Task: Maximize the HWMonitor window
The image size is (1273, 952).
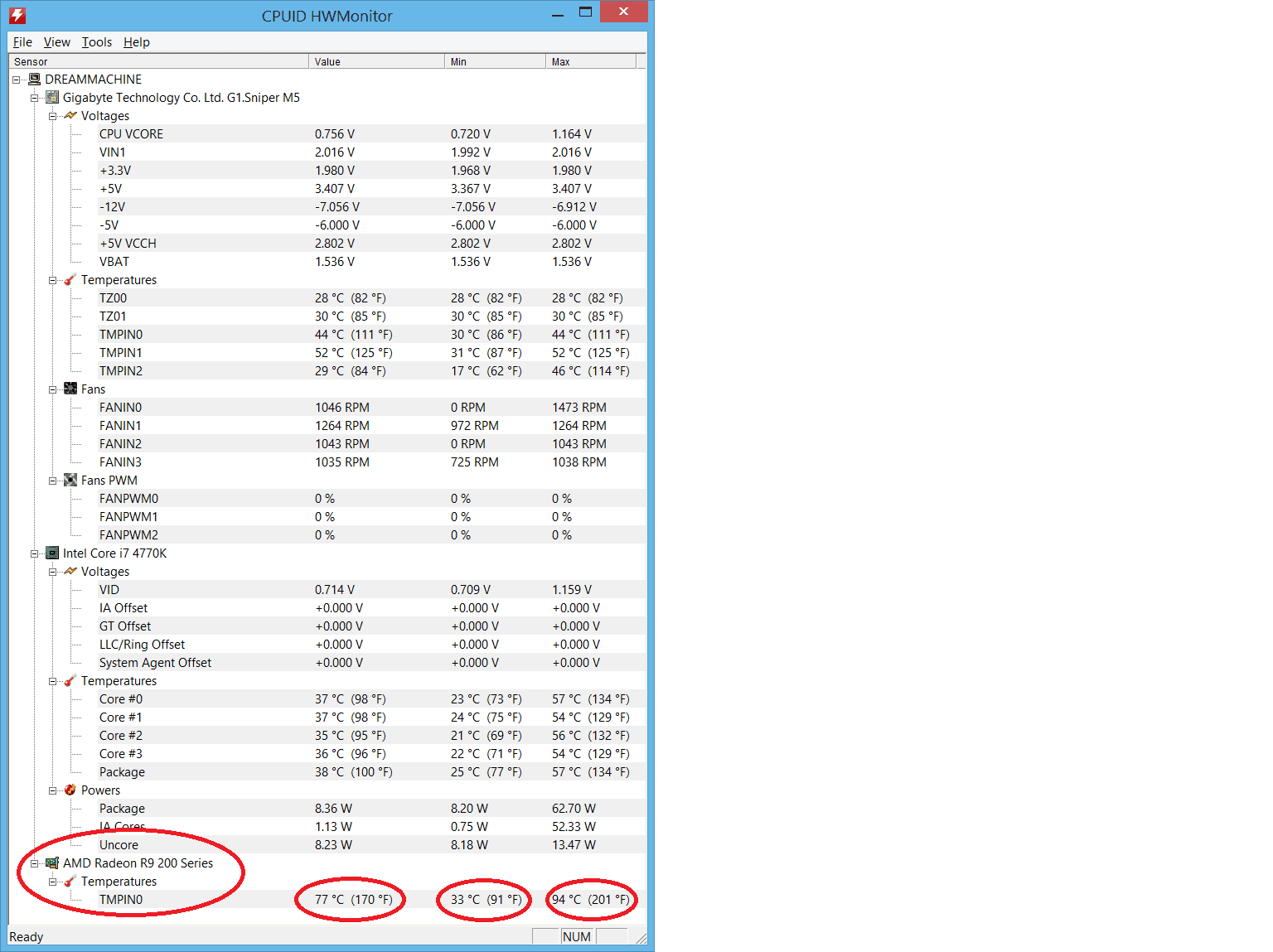Action: tap(585, 12)
